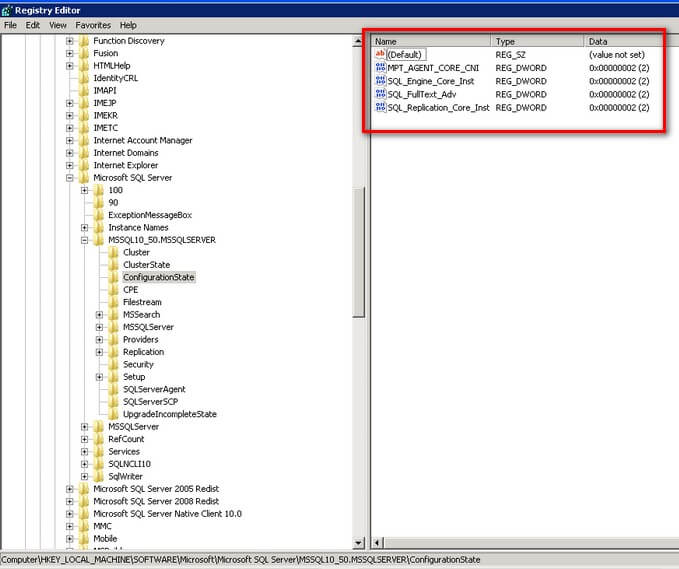Click the tree pane vertical scrollbar thumb
The width and height of the screenshot is (679, 569).
point(358,252)
